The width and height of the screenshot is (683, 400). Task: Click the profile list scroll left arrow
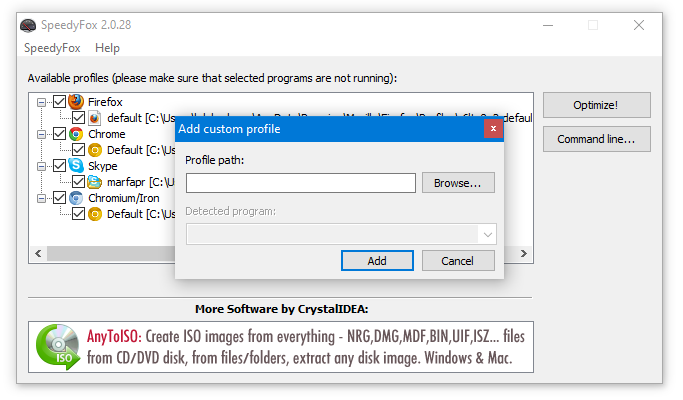point(38,254)
